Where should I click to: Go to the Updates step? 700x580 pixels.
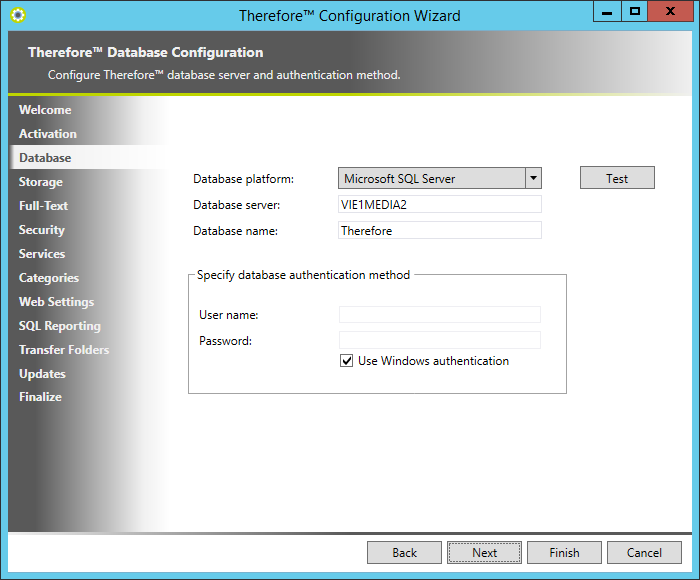[42, 374]
